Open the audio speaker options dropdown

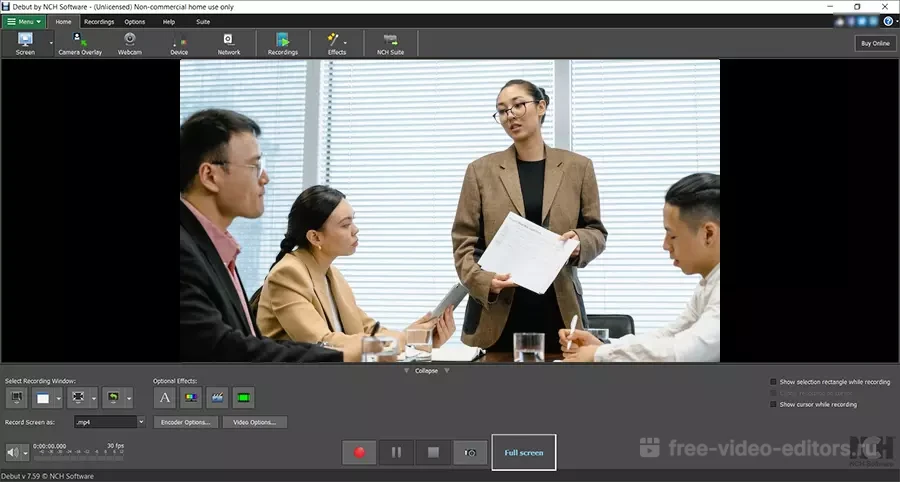pyautogui.click(x=25, y=452)
